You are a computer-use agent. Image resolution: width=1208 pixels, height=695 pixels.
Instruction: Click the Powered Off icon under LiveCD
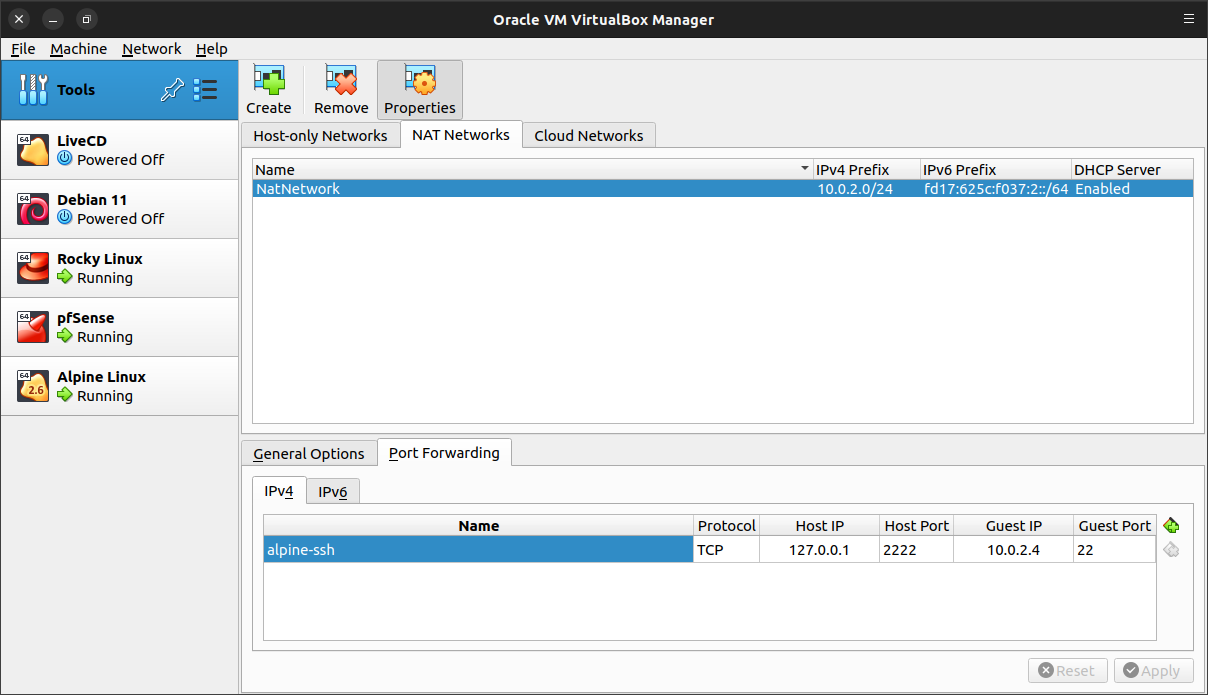(65, 159)
